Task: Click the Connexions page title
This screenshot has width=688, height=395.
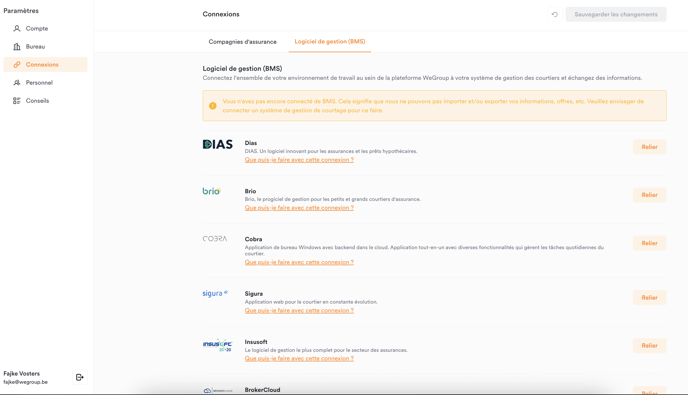Action: pyautogui.click(x=221, y=14)
